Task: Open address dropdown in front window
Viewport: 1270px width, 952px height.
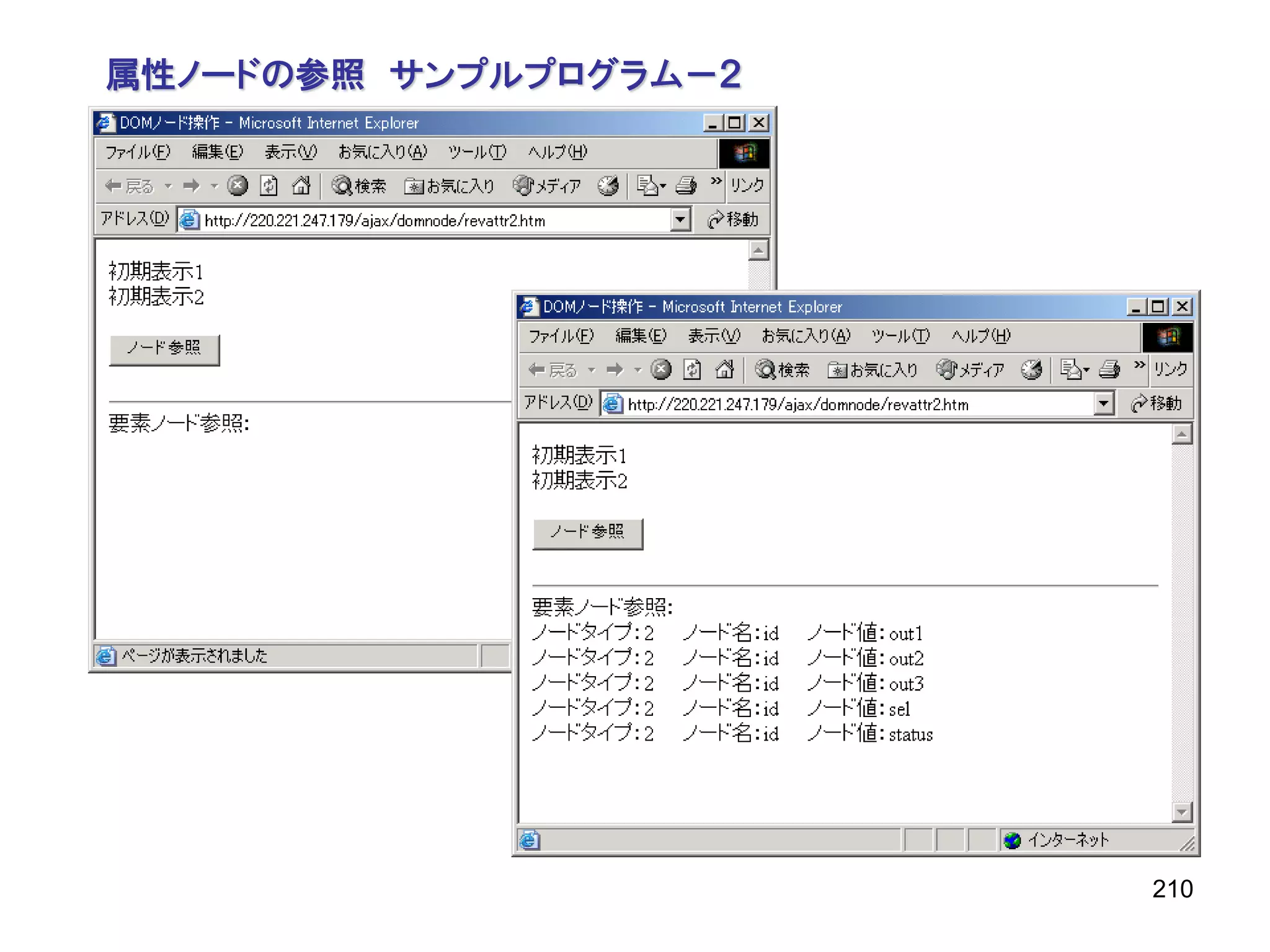Action: click(x=1104, y=404)
